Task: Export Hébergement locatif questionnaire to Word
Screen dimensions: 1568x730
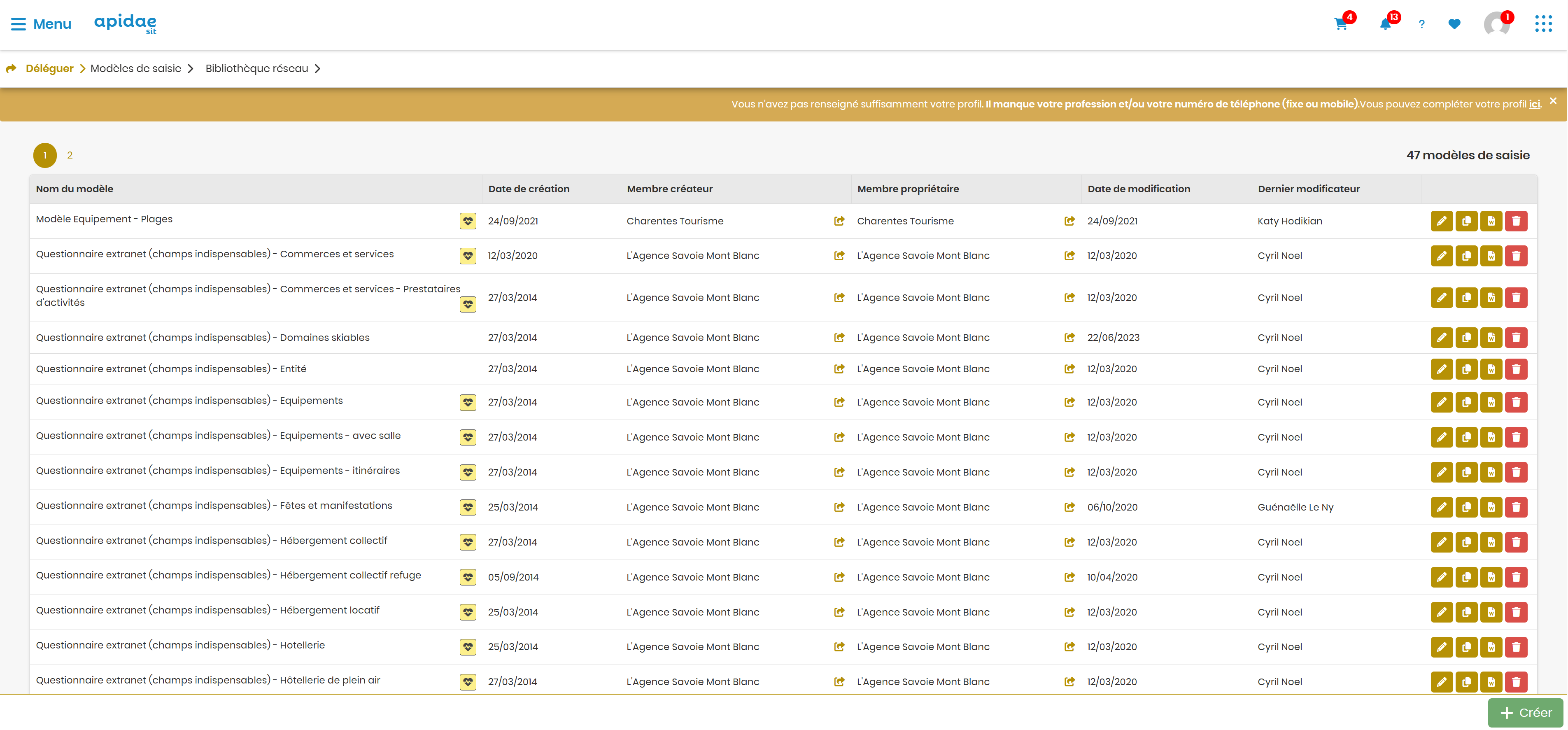Action: [x=1491, y=612]
